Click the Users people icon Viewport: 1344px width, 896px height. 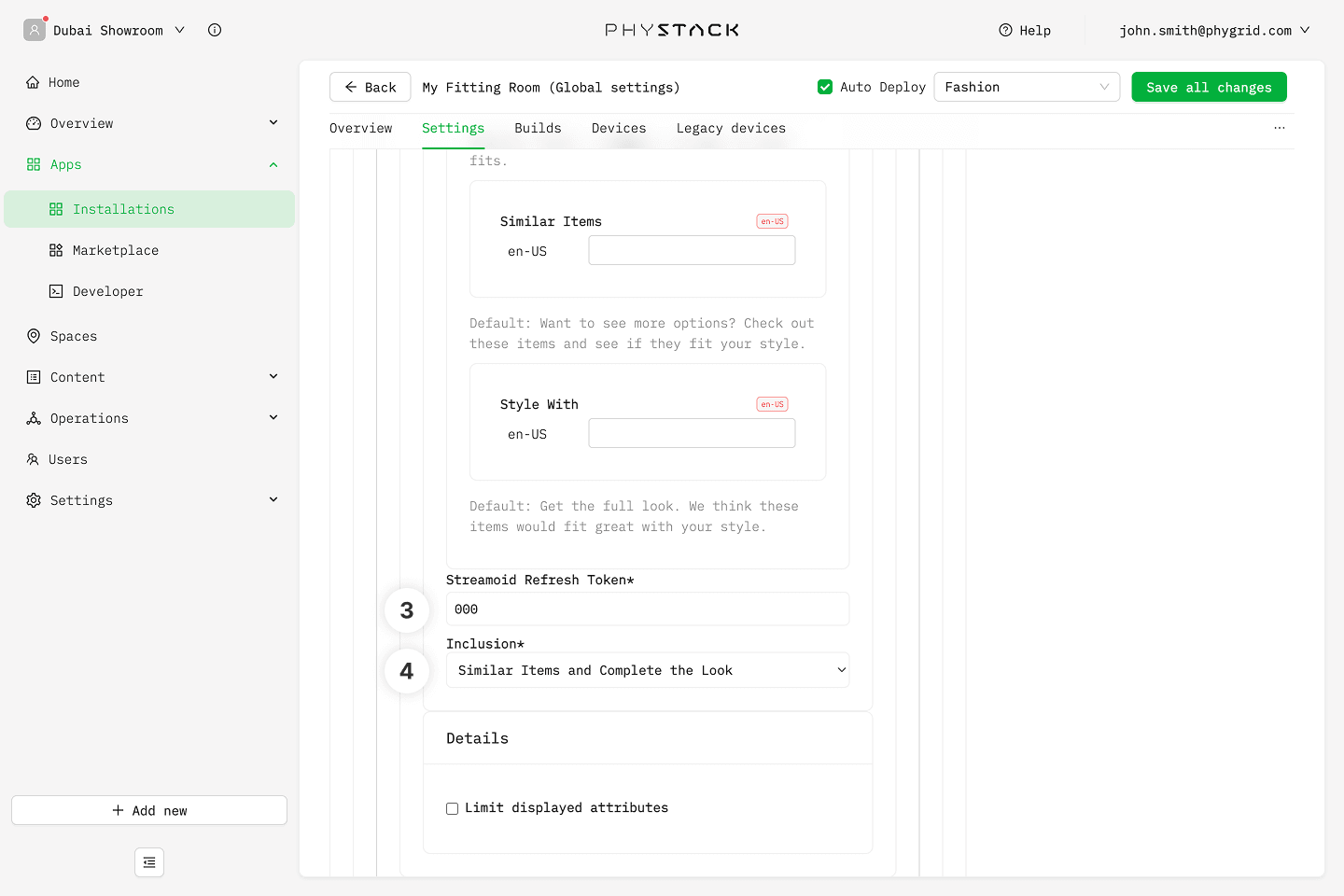tap(33, 459)
